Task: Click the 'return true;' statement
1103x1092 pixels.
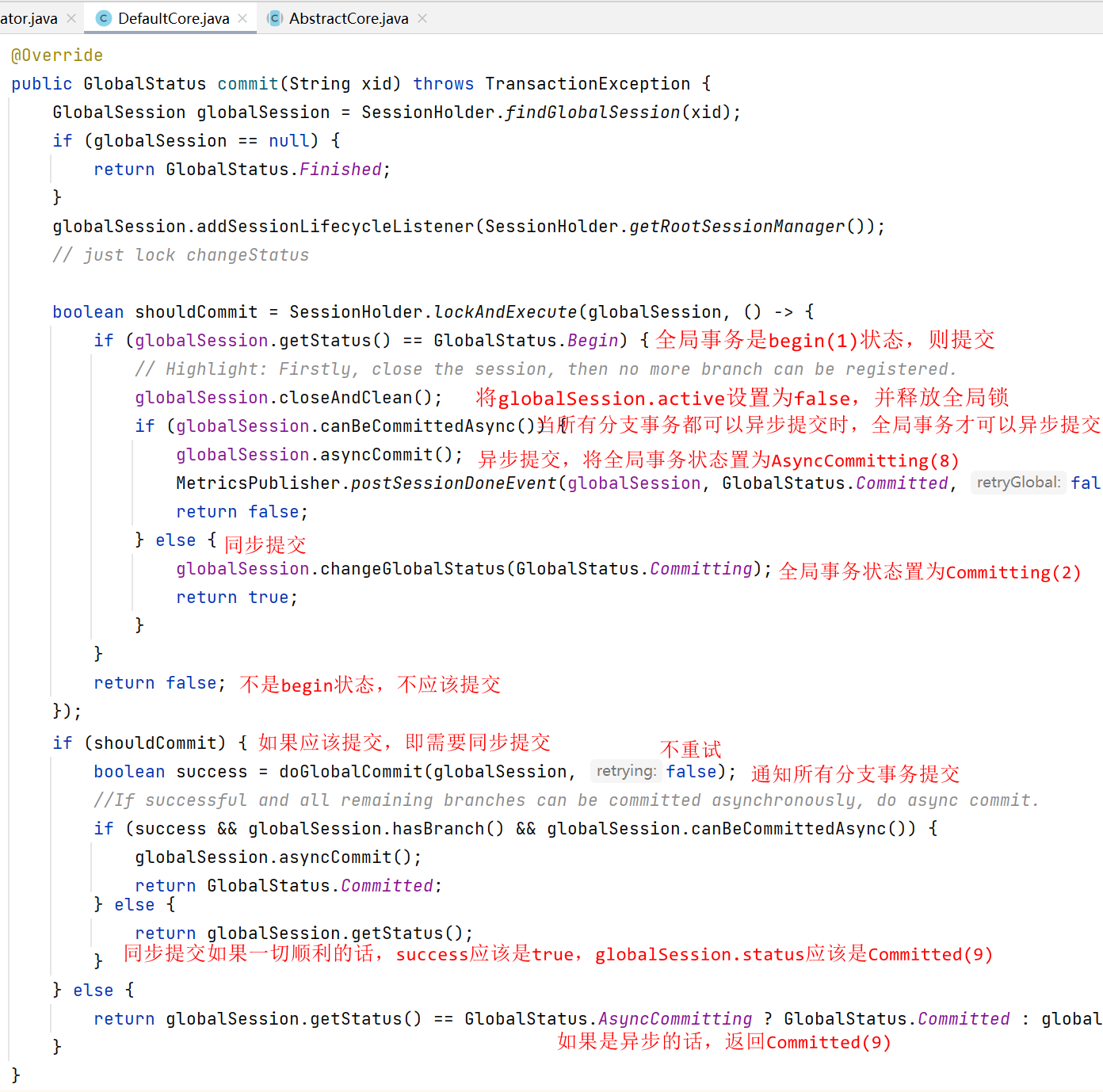Action: (x=237, y=598)
